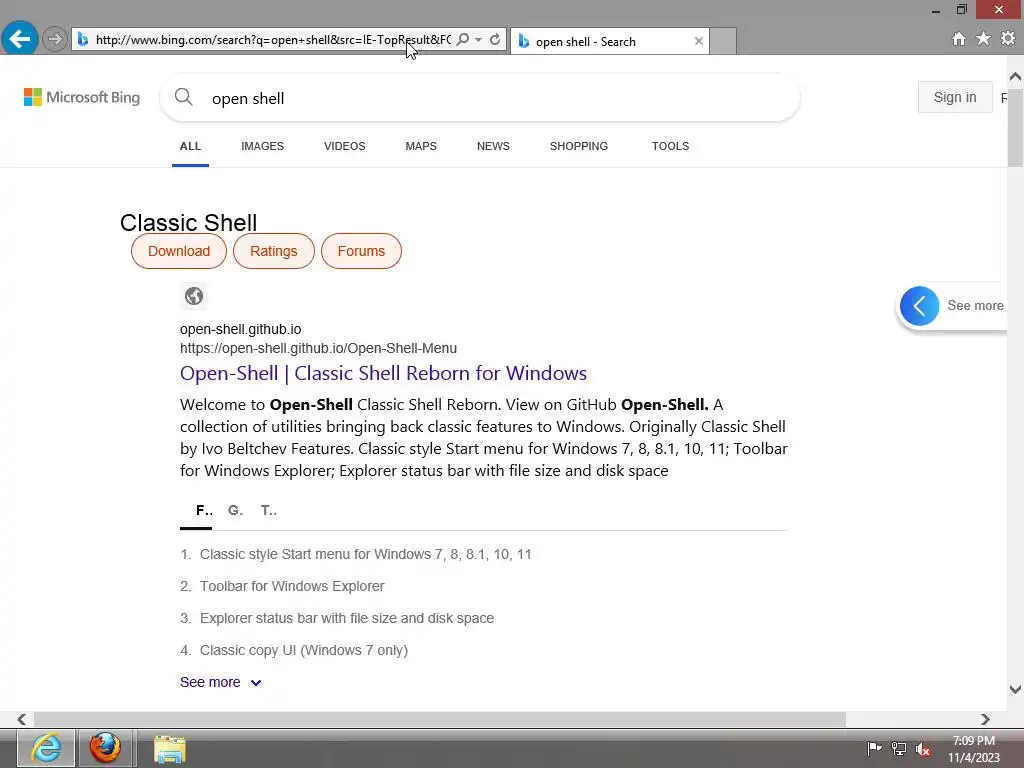Click the vertical scrollbar up arrow
This screenshot has height=768, width=1024.
[x=1015, y=77]
